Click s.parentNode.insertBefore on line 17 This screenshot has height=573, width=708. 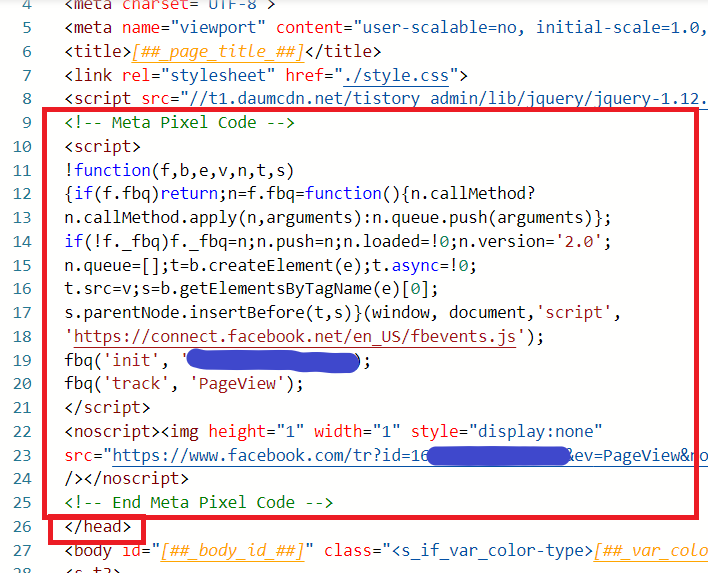pyautogui.click(x=185, y=312)
